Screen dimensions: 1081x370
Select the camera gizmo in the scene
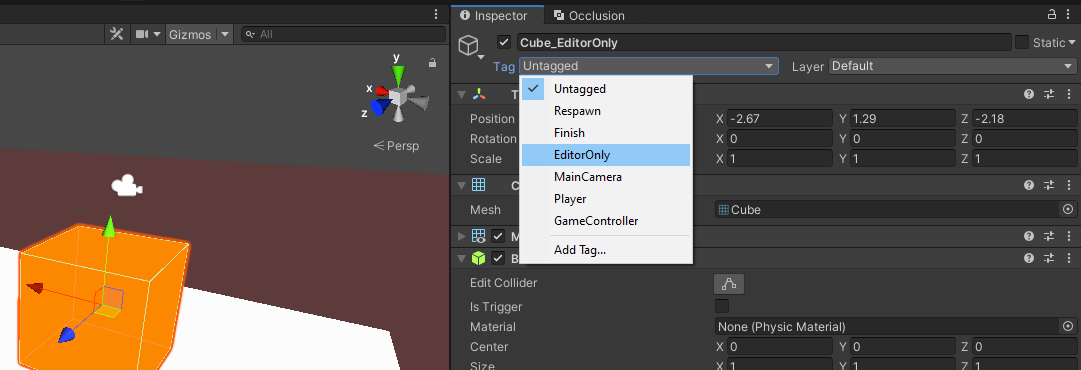tap(126, 186)
